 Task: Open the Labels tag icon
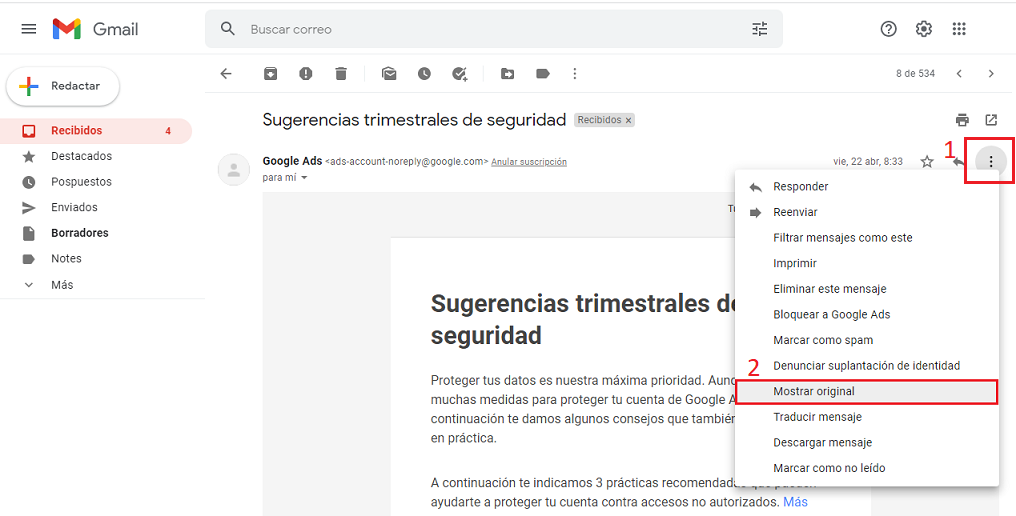[x=543, y=74]
